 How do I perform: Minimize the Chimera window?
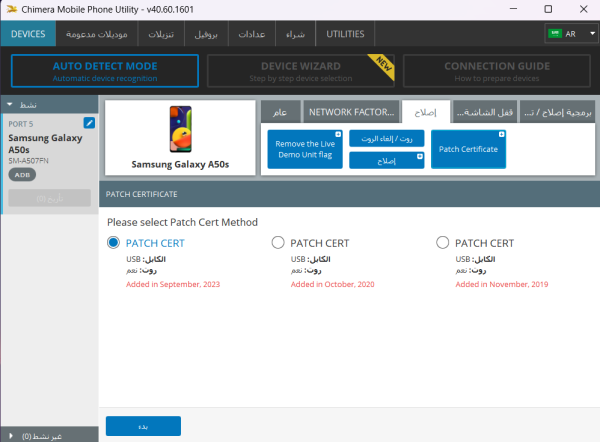point(513,9)
